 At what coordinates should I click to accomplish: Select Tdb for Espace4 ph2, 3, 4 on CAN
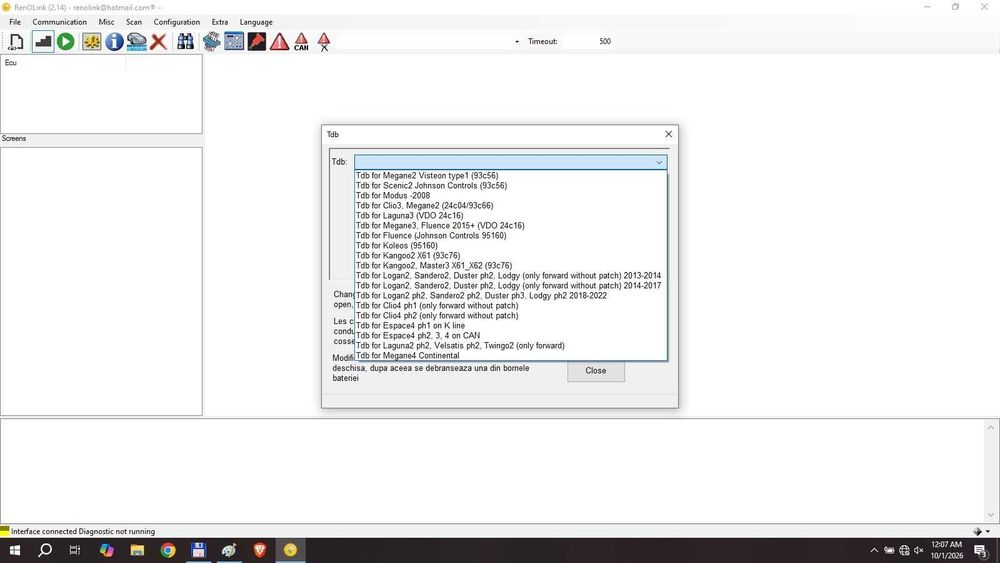511,335
